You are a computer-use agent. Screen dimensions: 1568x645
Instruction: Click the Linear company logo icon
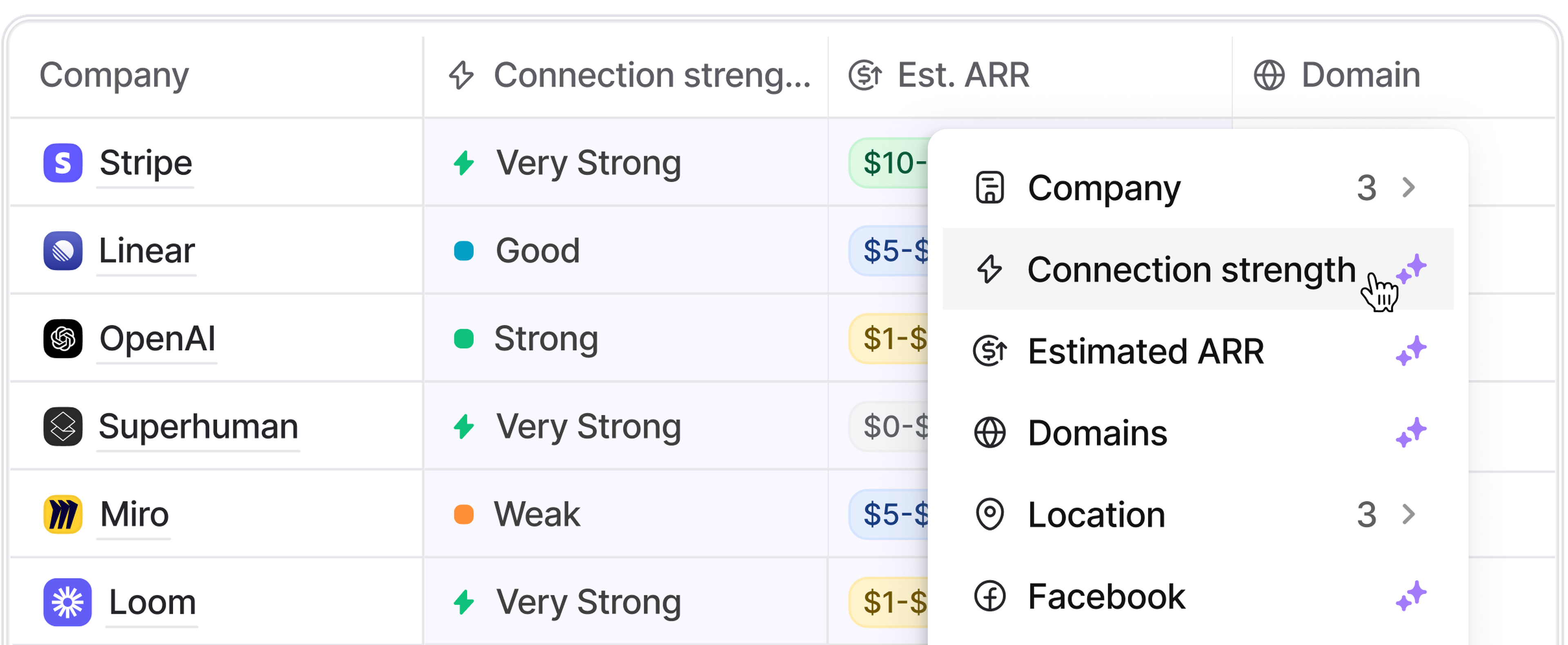63,251
